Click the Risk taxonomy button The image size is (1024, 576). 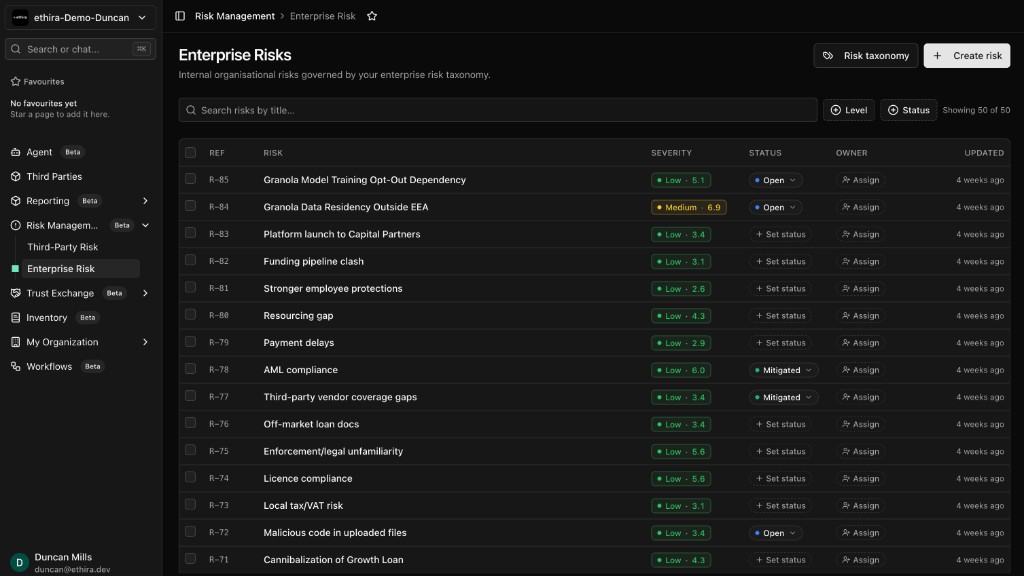(x=865, y=56)
